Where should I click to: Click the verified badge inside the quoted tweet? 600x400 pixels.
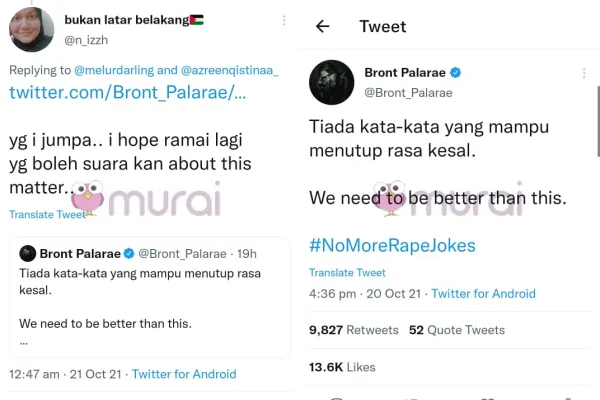127,254
